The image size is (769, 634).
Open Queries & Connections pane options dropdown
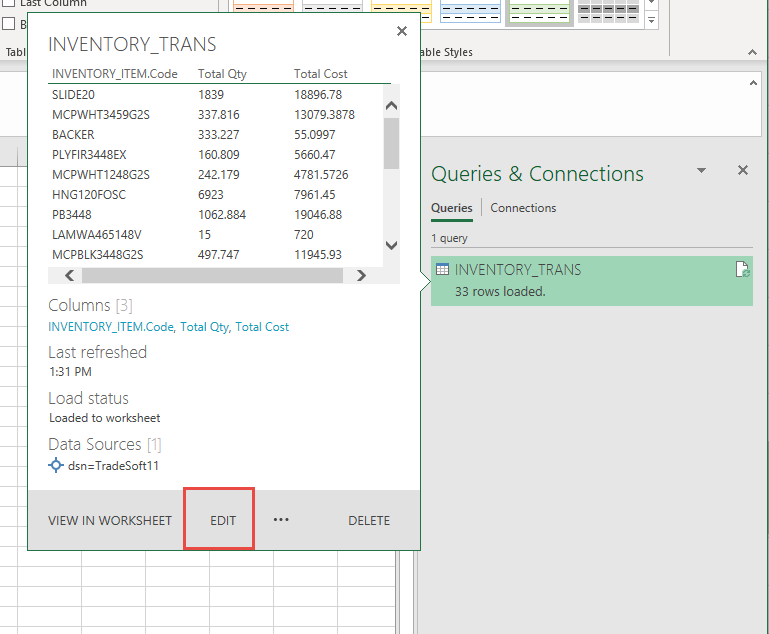click(x=701, y=171)
